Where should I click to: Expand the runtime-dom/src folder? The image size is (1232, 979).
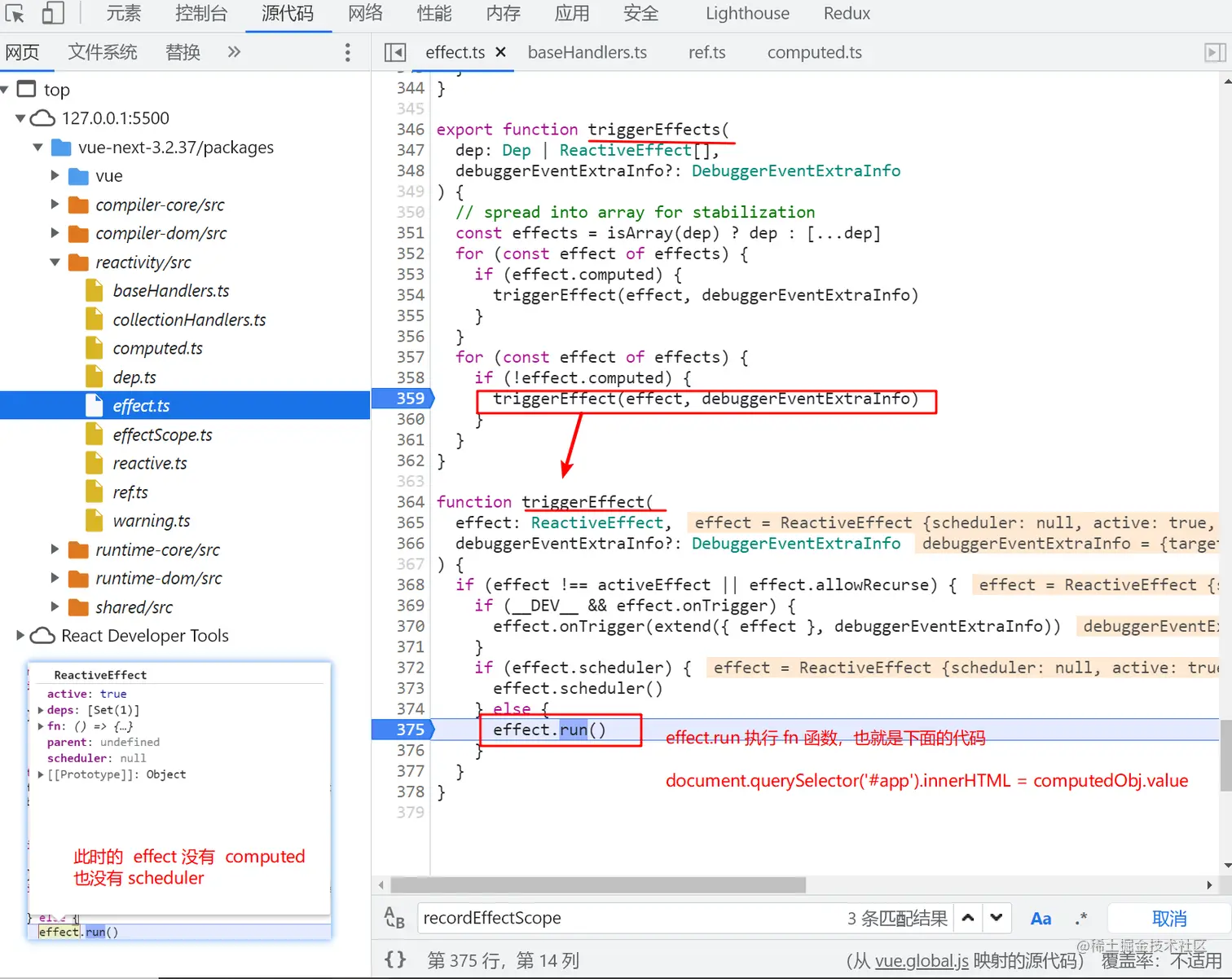pos(55,578)
